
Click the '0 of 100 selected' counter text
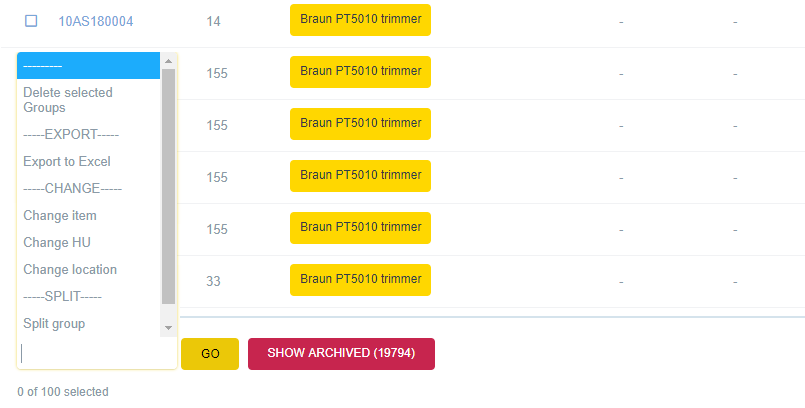point(63,392)
